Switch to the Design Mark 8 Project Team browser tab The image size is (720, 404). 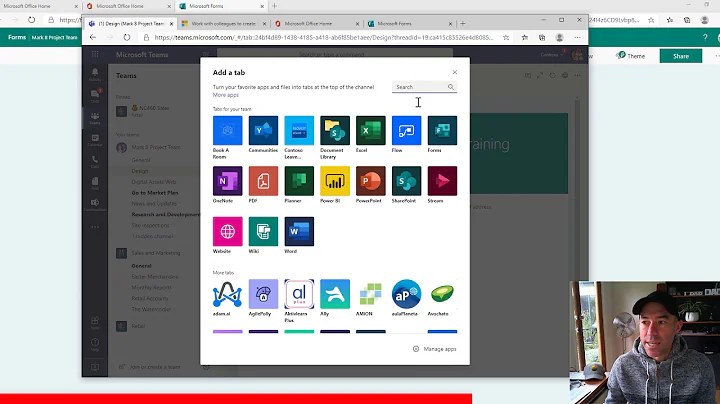pos(131,23)
